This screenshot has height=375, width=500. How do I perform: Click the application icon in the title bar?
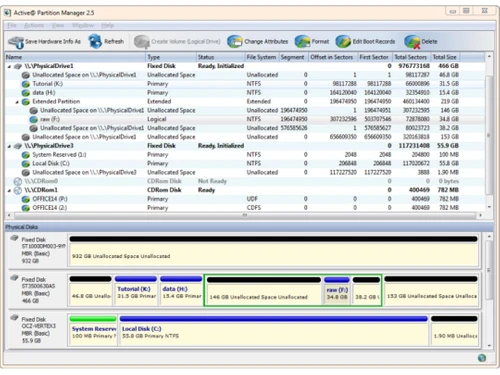pyautogui.click(x=8, y=13)
